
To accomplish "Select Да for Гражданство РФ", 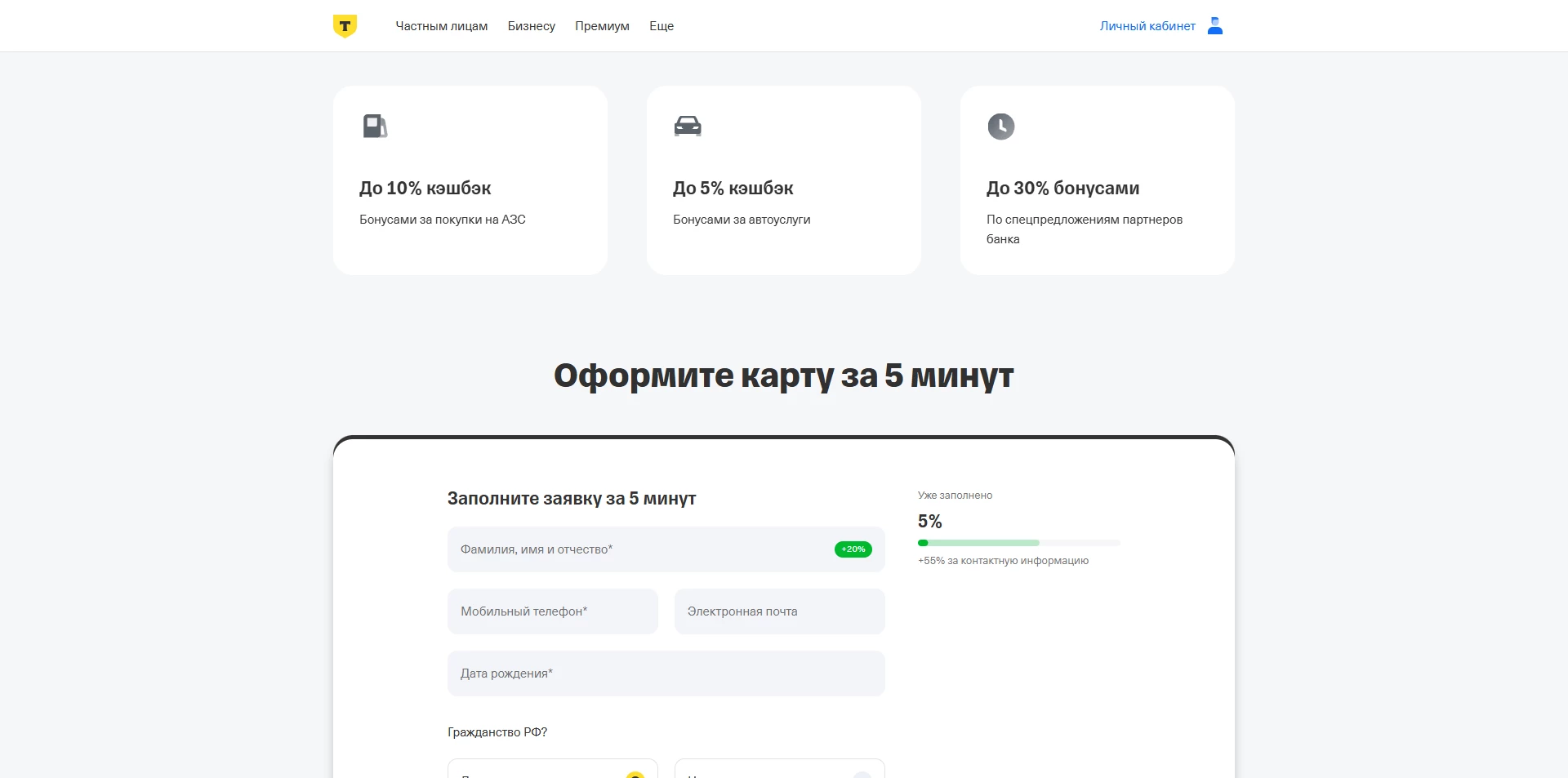I will [552, 772].
